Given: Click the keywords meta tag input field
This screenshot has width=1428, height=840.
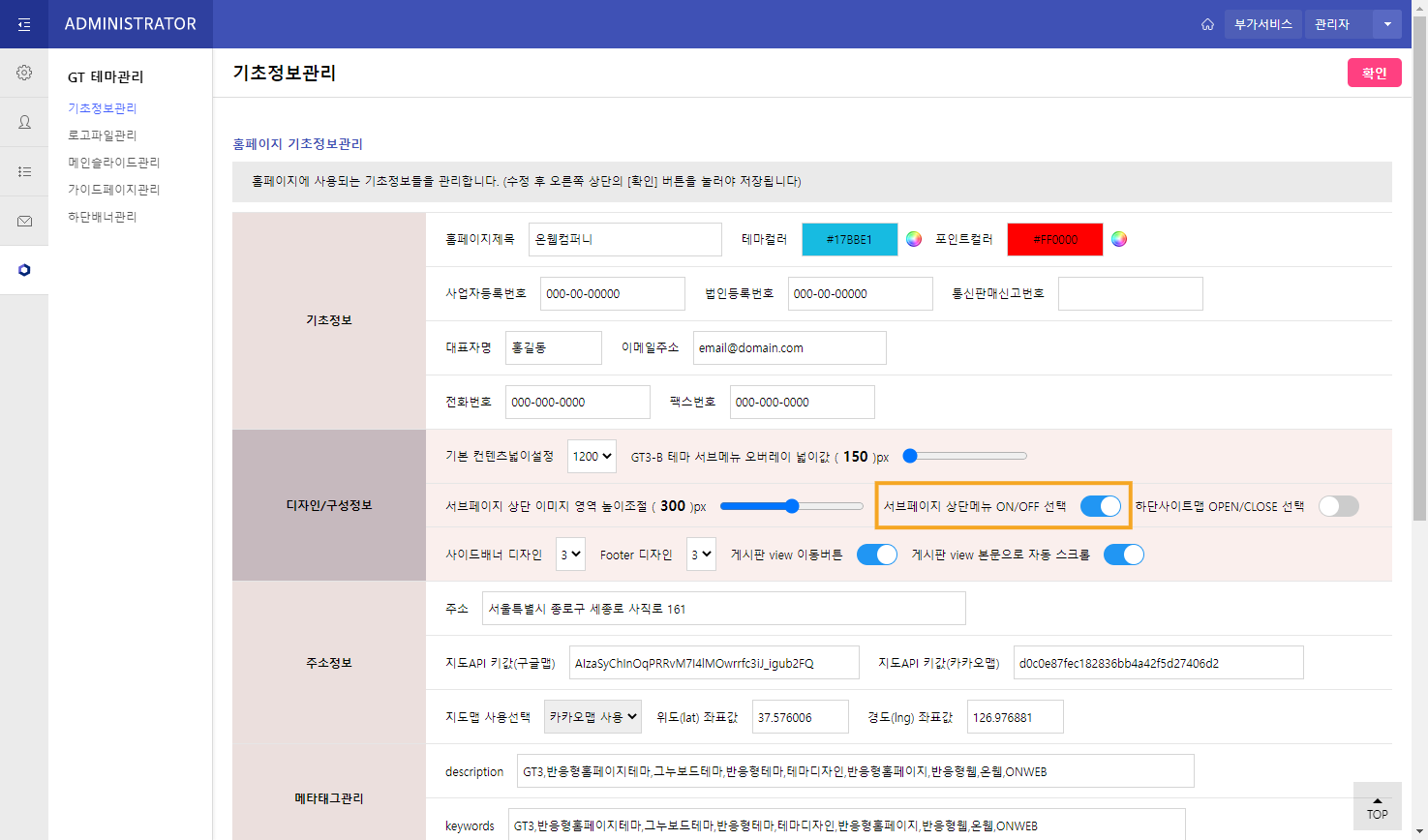Looking at the screenshot, I should pos(847,825).
